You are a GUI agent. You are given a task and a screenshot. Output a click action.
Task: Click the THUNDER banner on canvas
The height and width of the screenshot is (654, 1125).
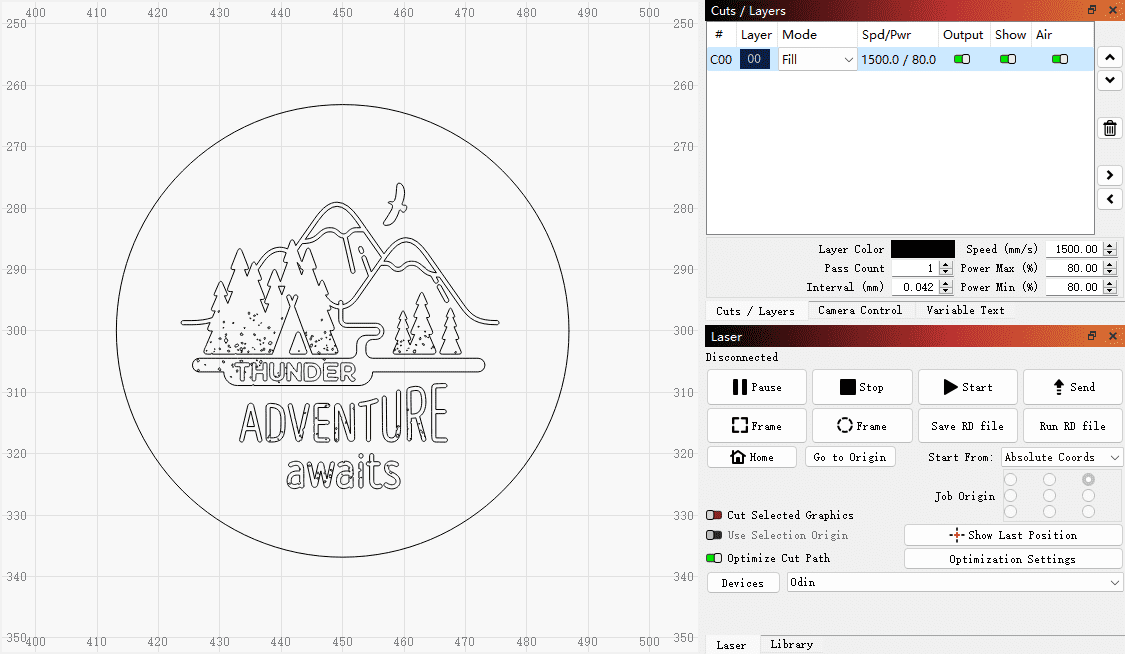294,371
